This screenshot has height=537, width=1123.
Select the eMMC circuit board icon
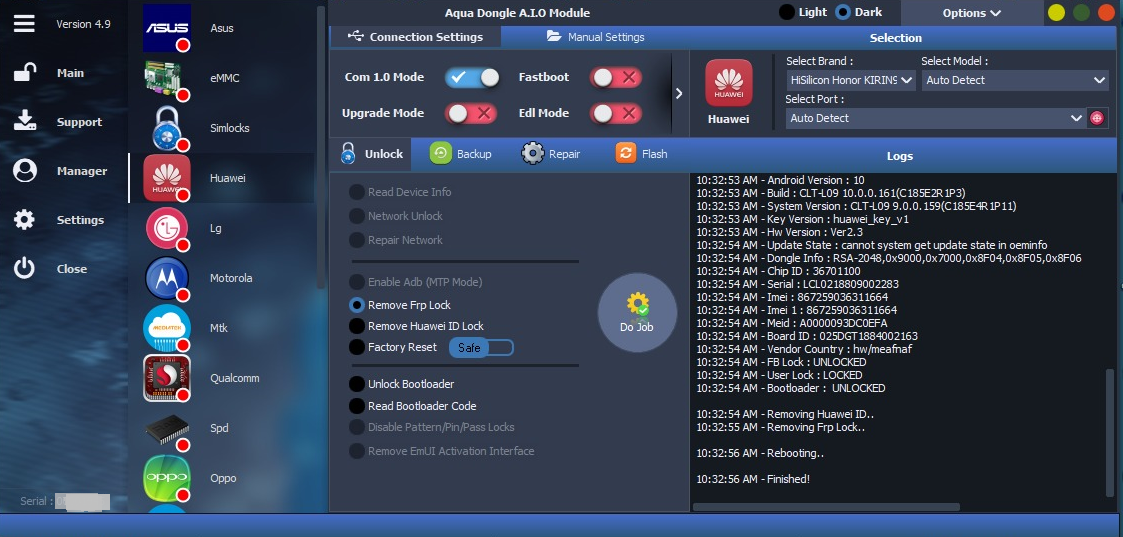coord(167,78)
